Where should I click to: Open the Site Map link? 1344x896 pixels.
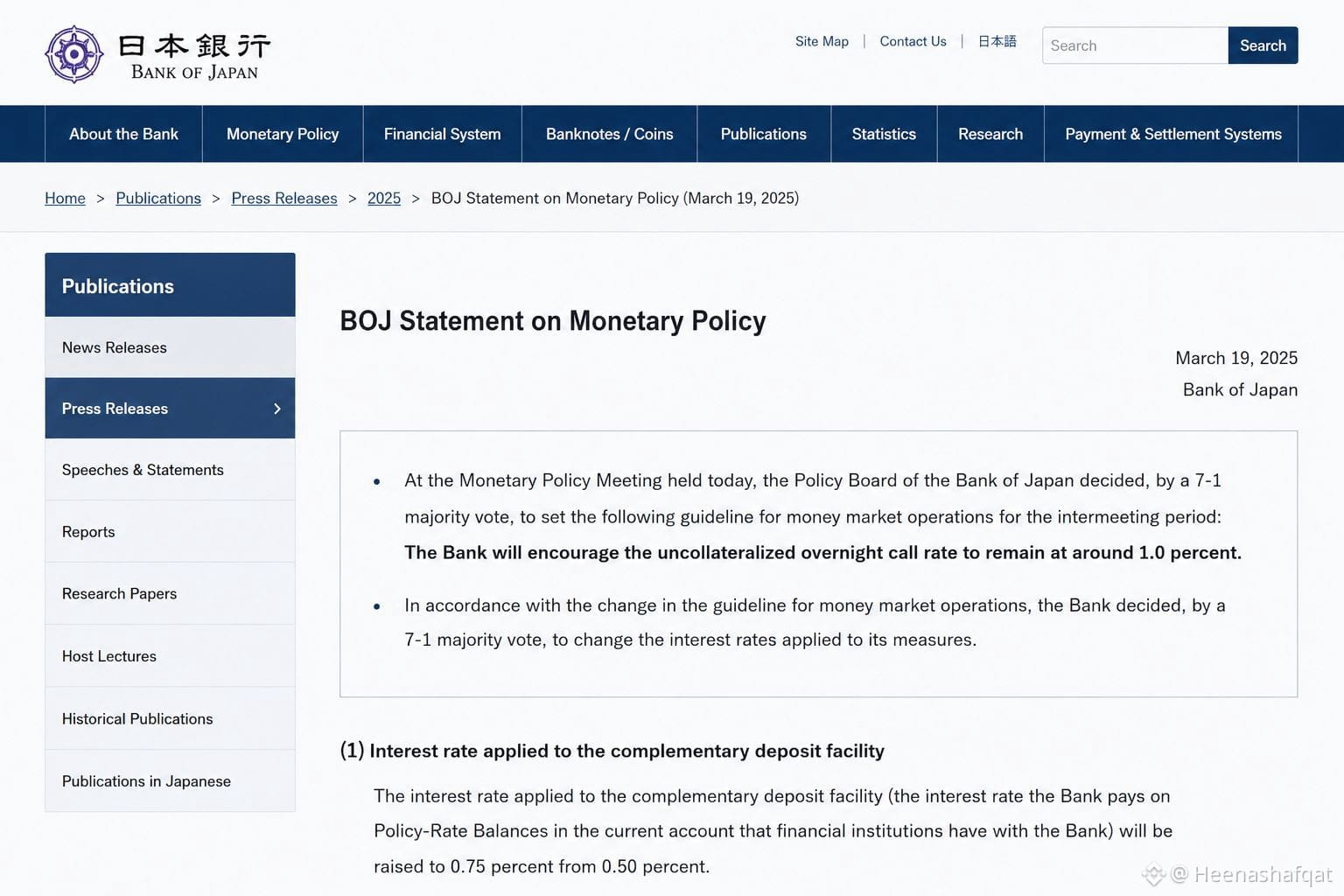(822, 41)
